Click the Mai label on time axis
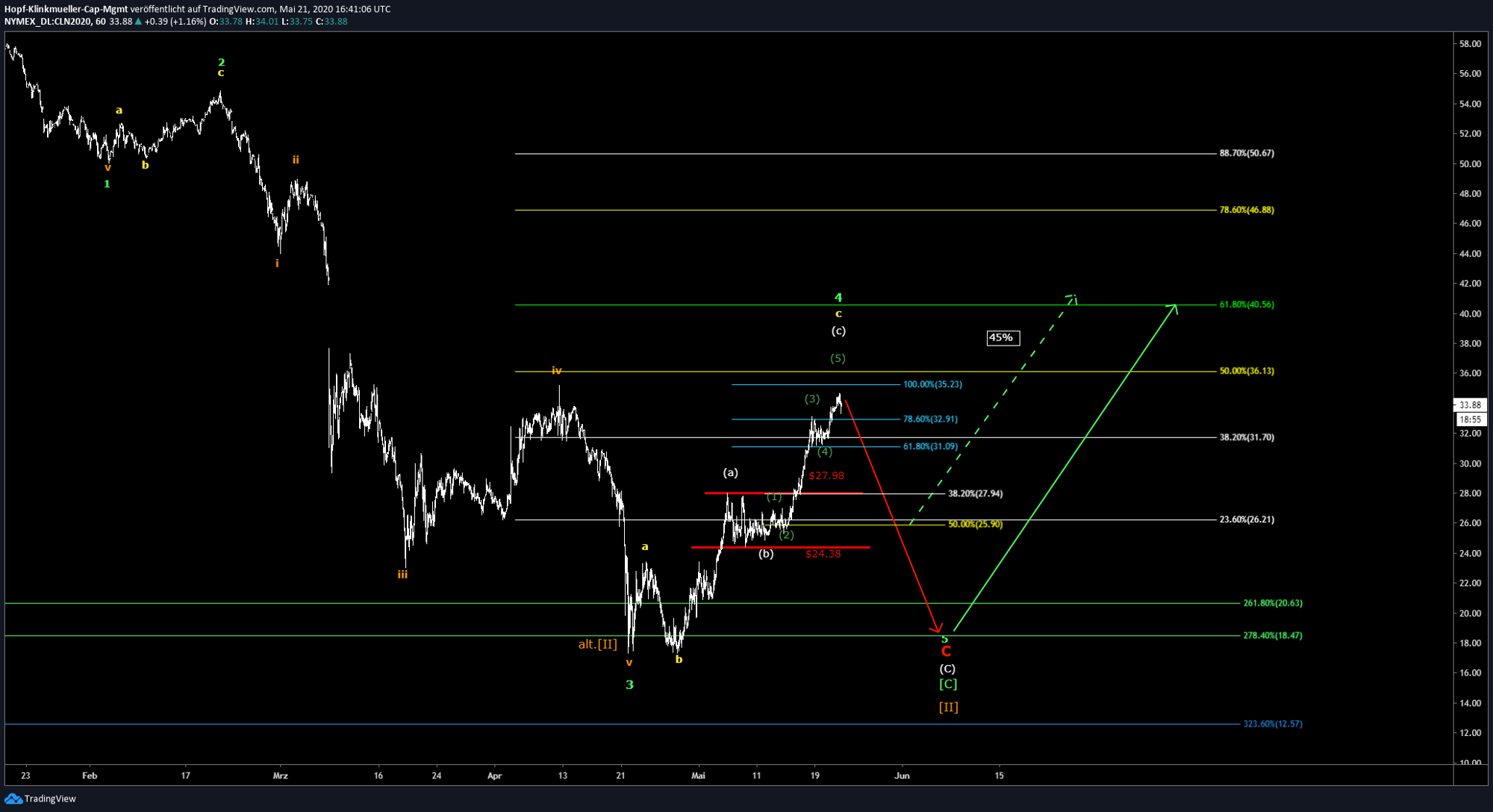 pos(698,775)
